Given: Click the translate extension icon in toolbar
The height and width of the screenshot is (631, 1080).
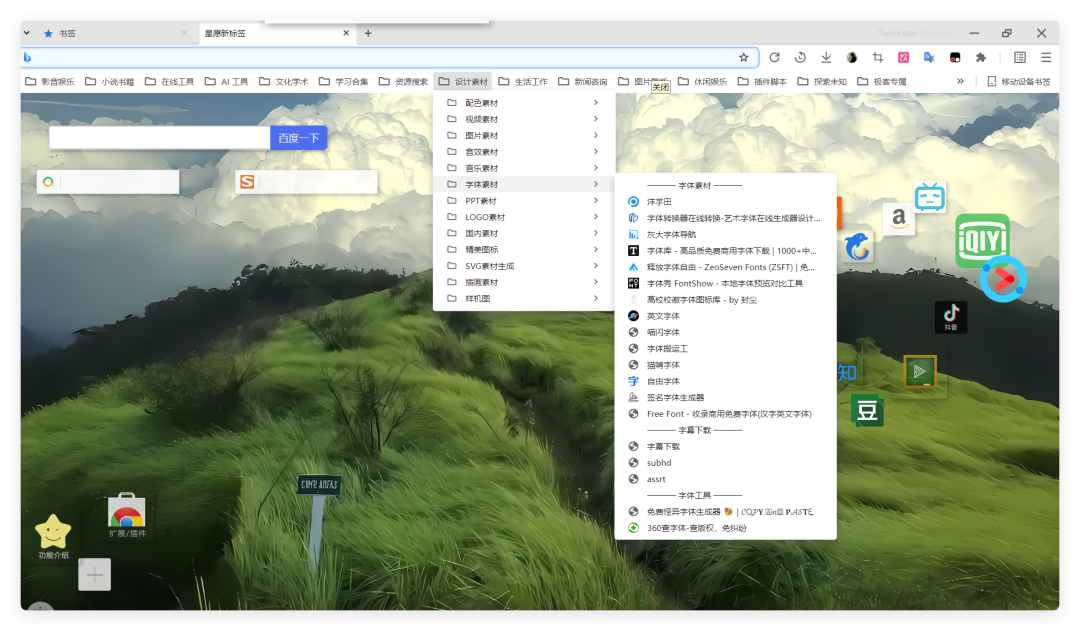Looking at the screenshot, I should pyautogui.click(x=929, y=57).
